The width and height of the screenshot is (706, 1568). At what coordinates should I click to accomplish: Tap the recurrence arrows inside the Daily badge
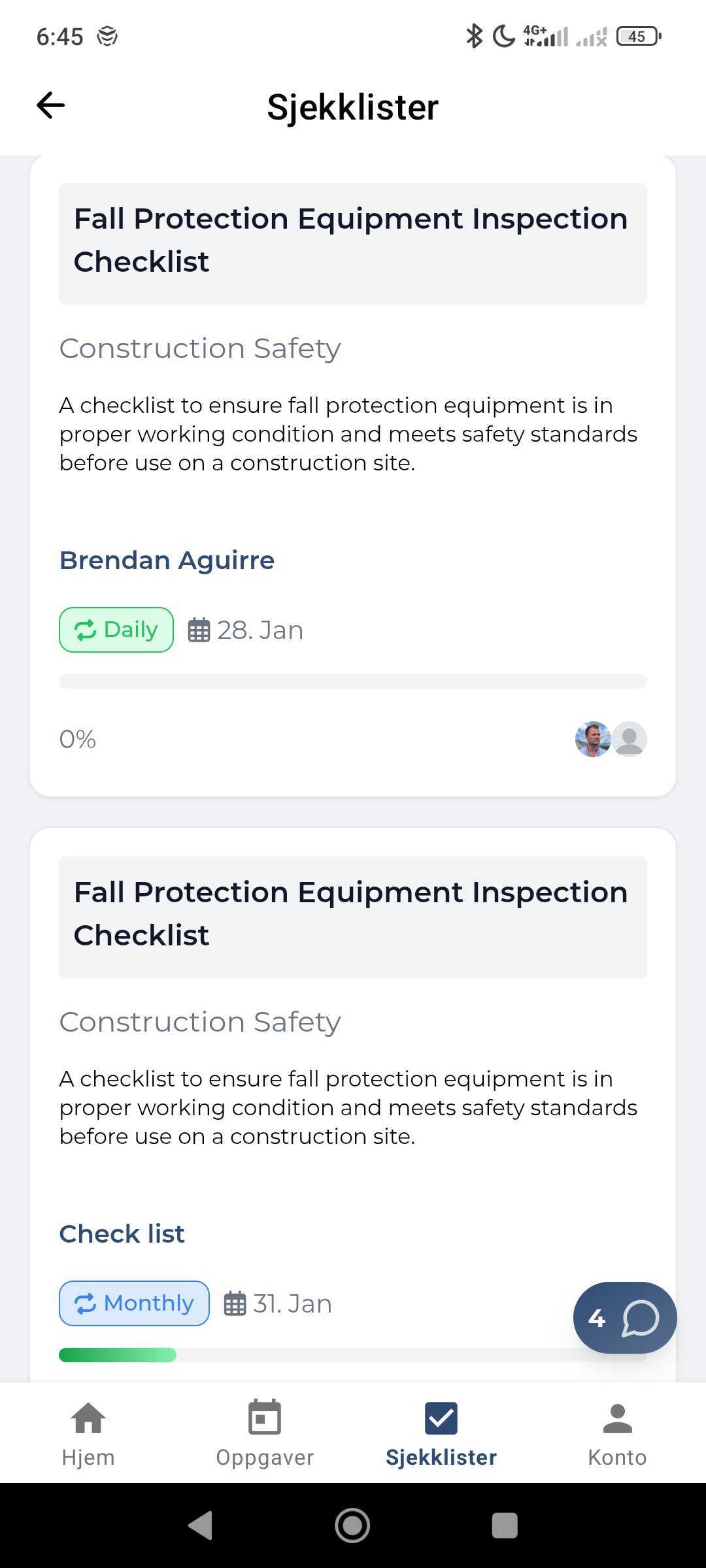(x=86, y=629)
